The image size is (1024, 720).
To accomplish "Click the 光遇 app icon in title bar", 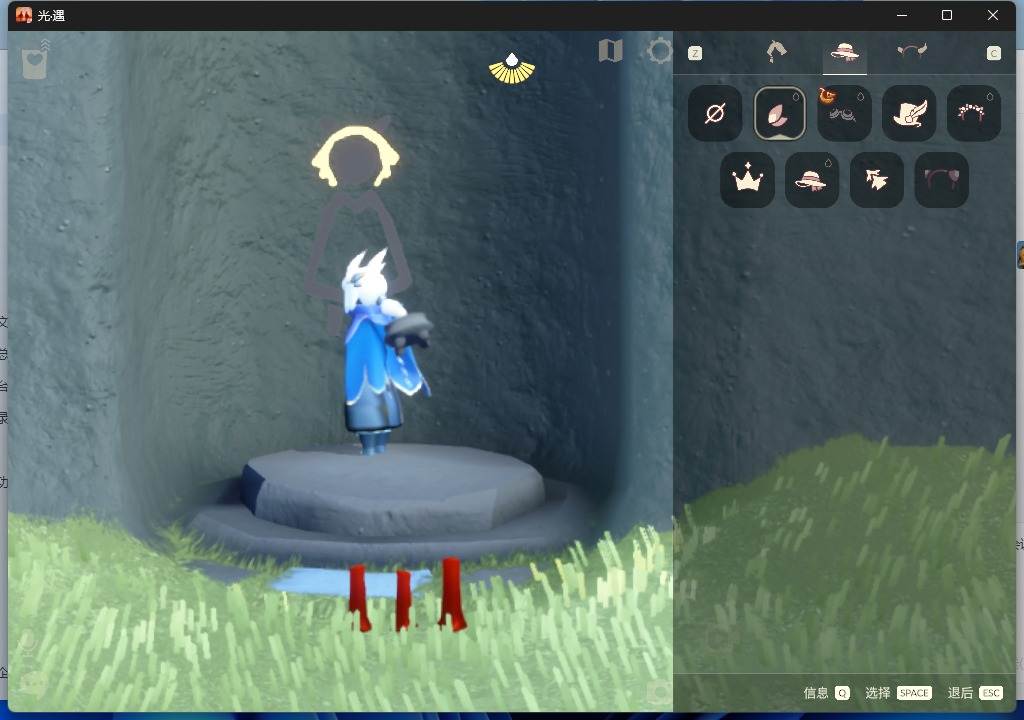I will click(x=24, y=15).
